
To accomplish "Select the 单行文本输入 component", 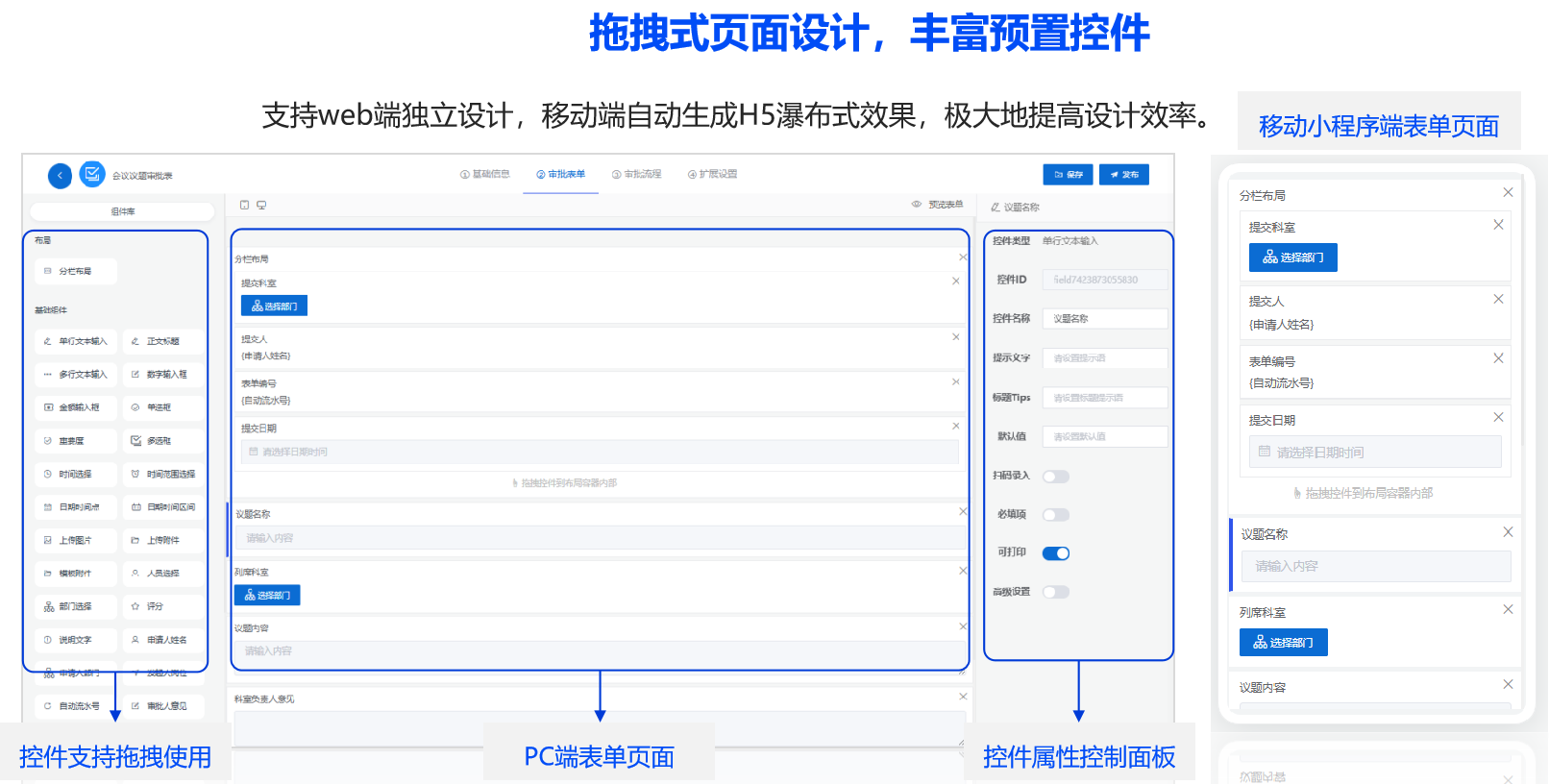I will pyautogui.click(x=76, y=341).
